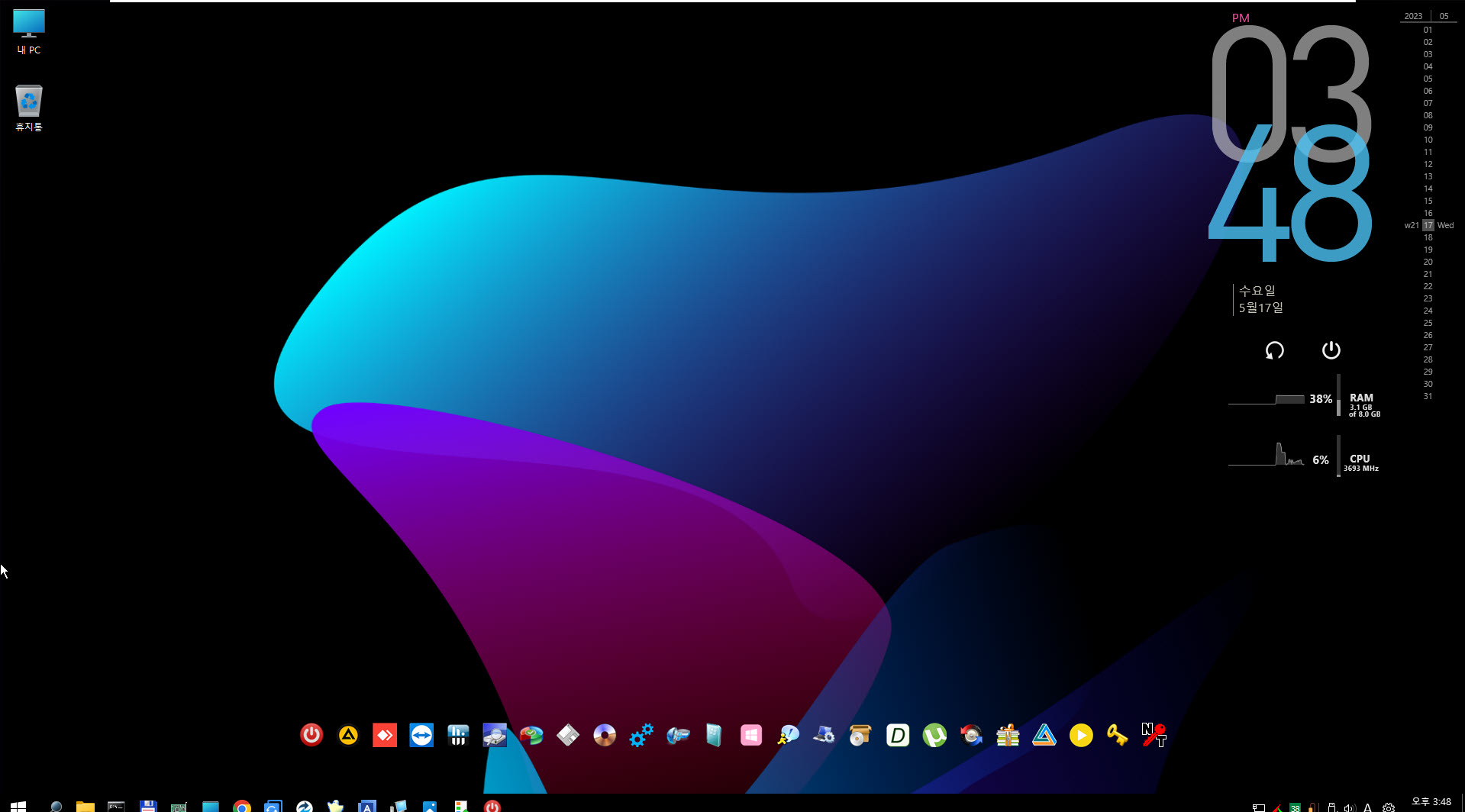The height and width of the screenshot is (812, 1465).
Task: Click the settings gear in system tray
Action: pyautogui.click(x=1389, y=807)
